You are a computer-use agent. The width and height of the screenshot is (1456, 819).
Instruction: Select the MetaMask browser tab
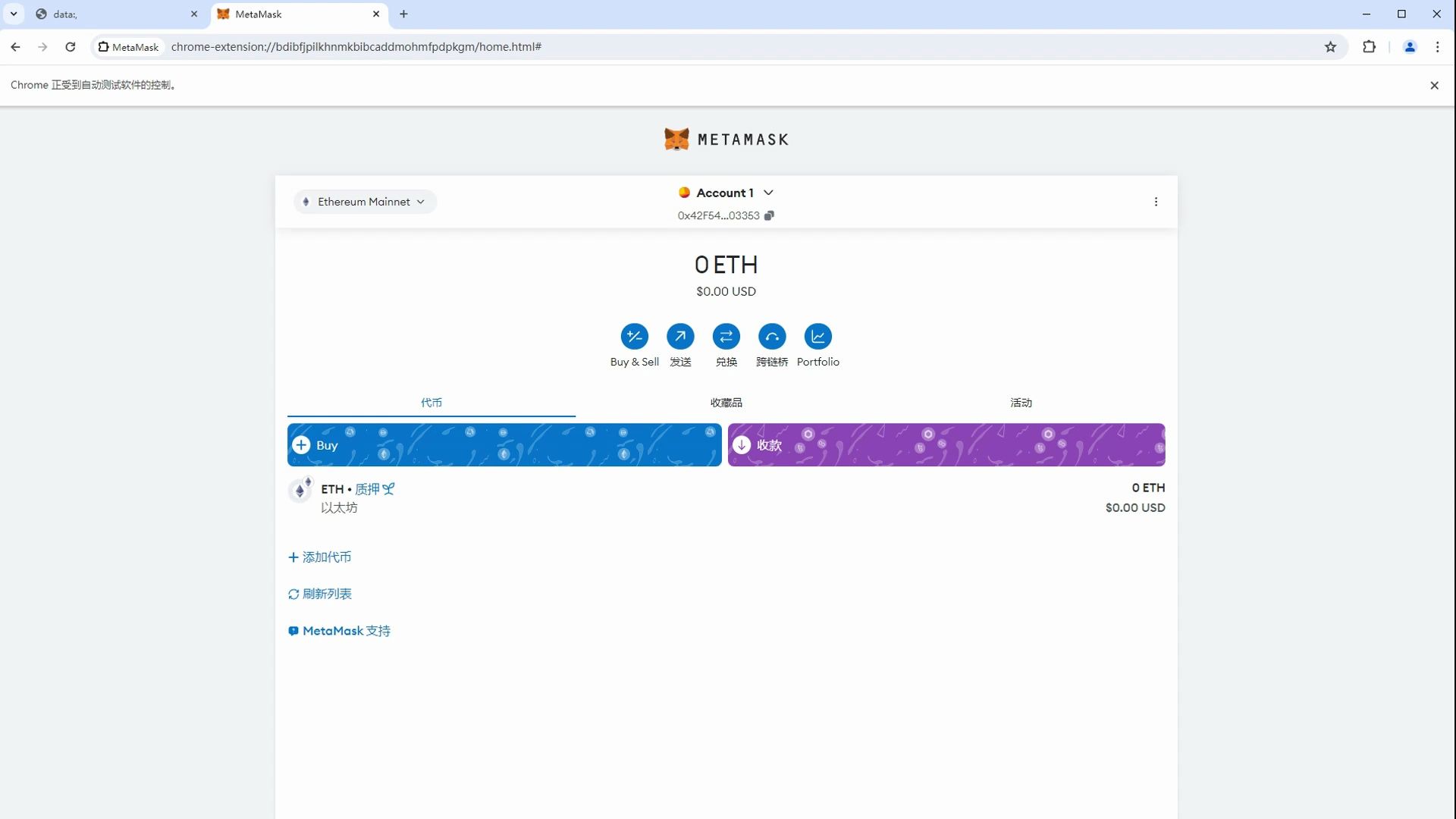pyautogui.click(x=298, y=14)
